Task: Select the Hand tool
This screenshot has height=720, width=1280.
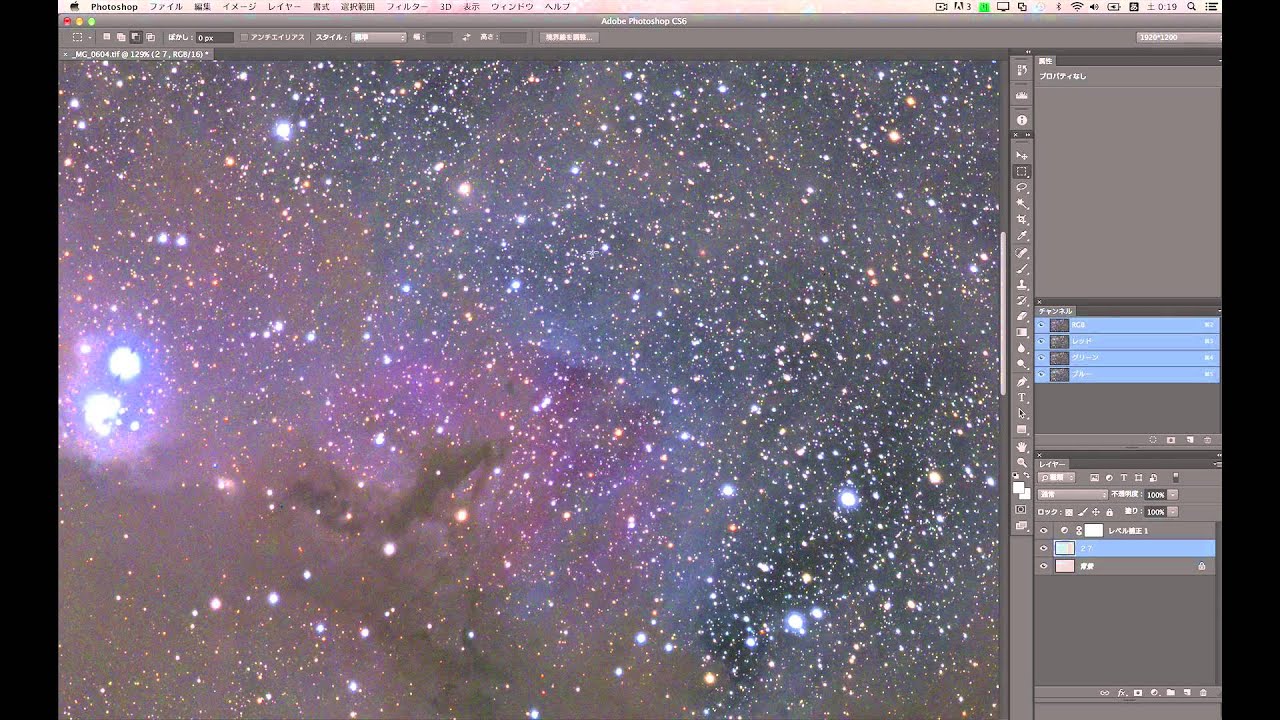Action: (1022, 446)
